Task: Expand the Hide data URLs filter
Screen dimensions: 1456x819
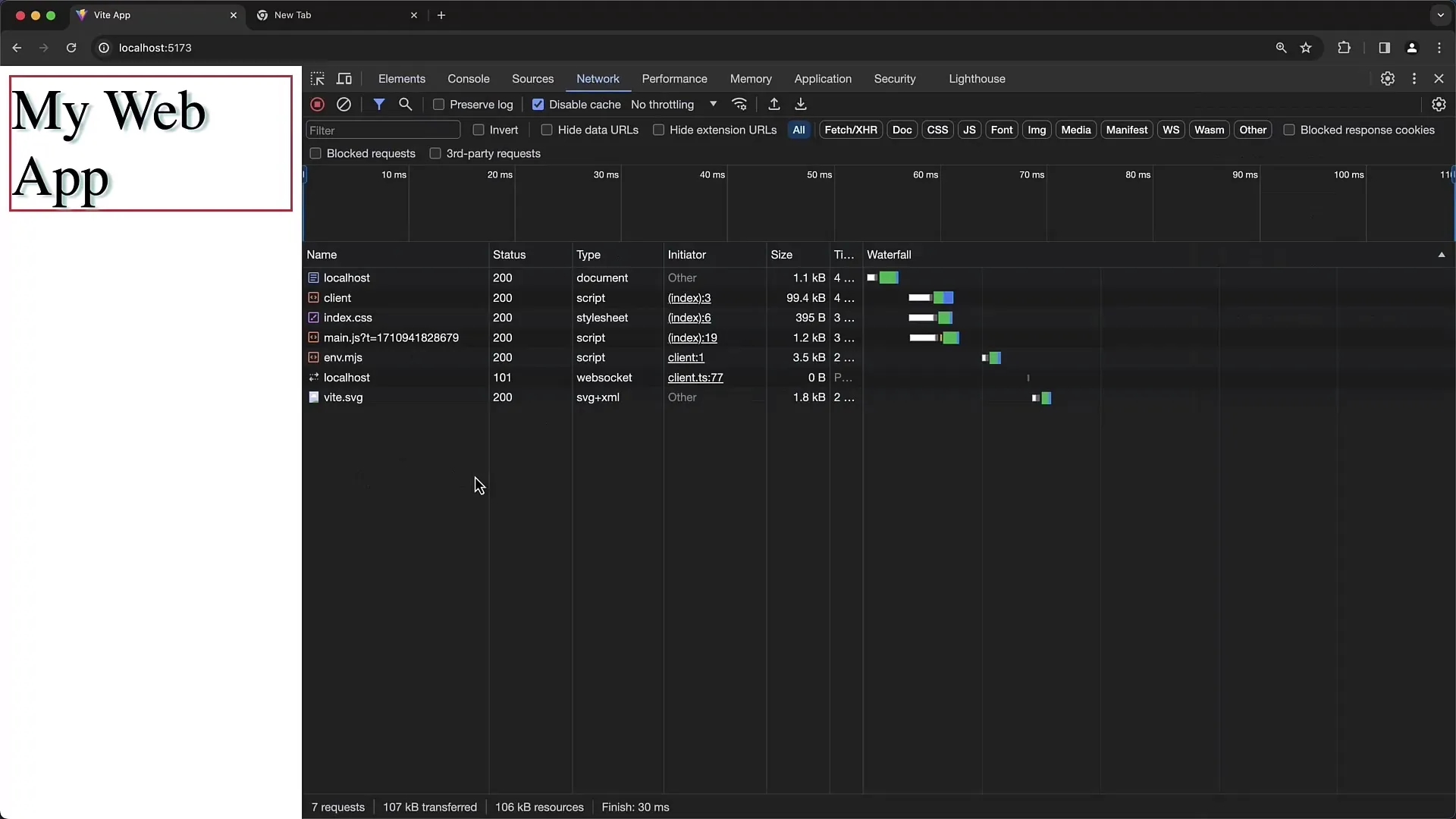Action: point(547,130)
